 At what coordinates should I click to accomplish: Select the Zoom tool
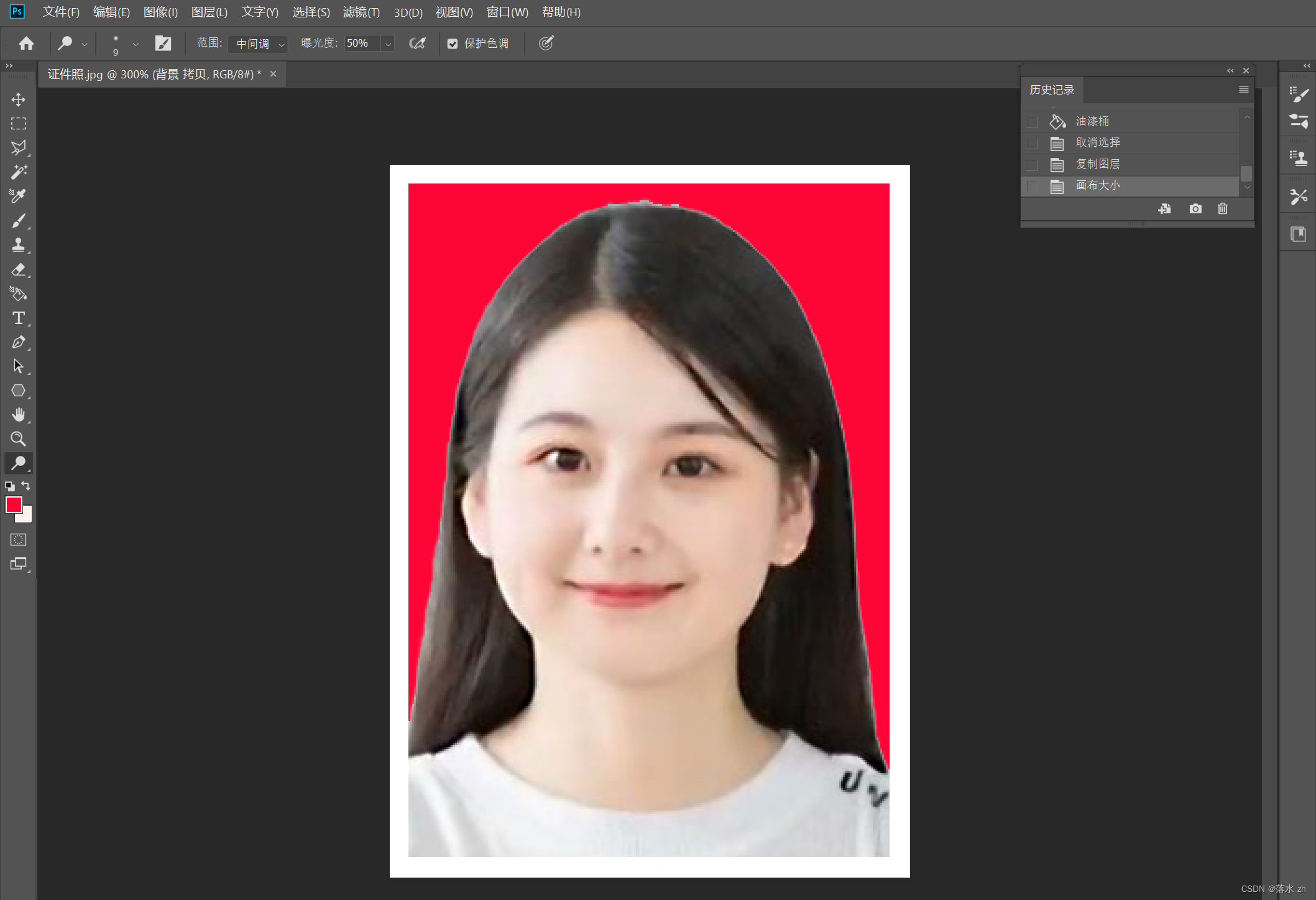pyautogui.click(x=18, y=438)
